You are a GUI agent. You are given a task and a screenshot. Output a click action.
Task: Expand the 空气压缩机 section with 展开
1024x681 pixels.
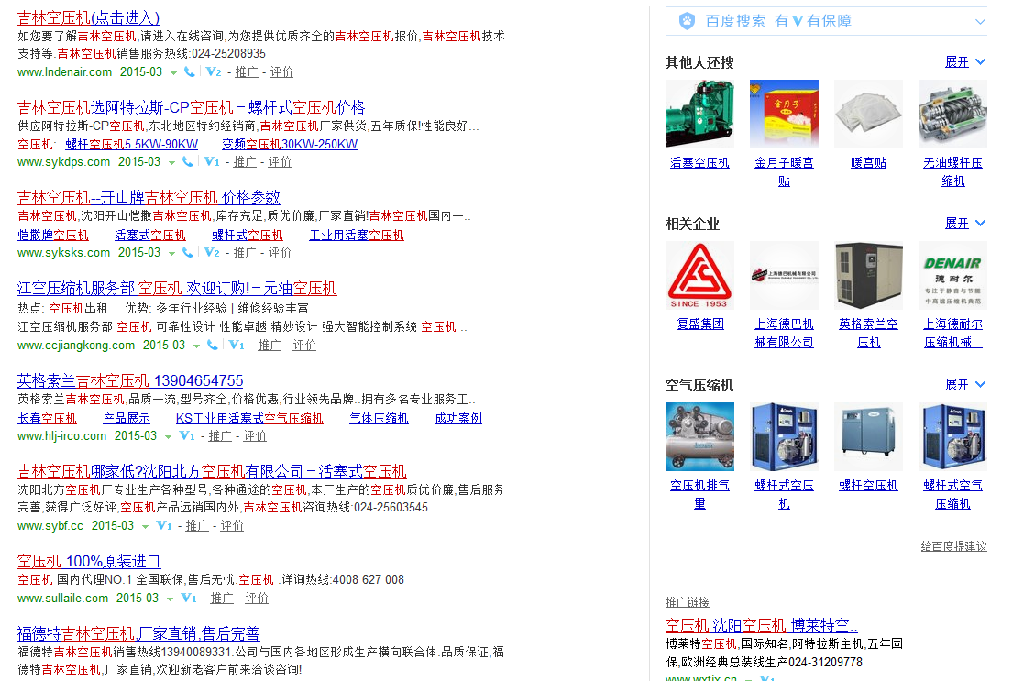(x=965, y=385)
